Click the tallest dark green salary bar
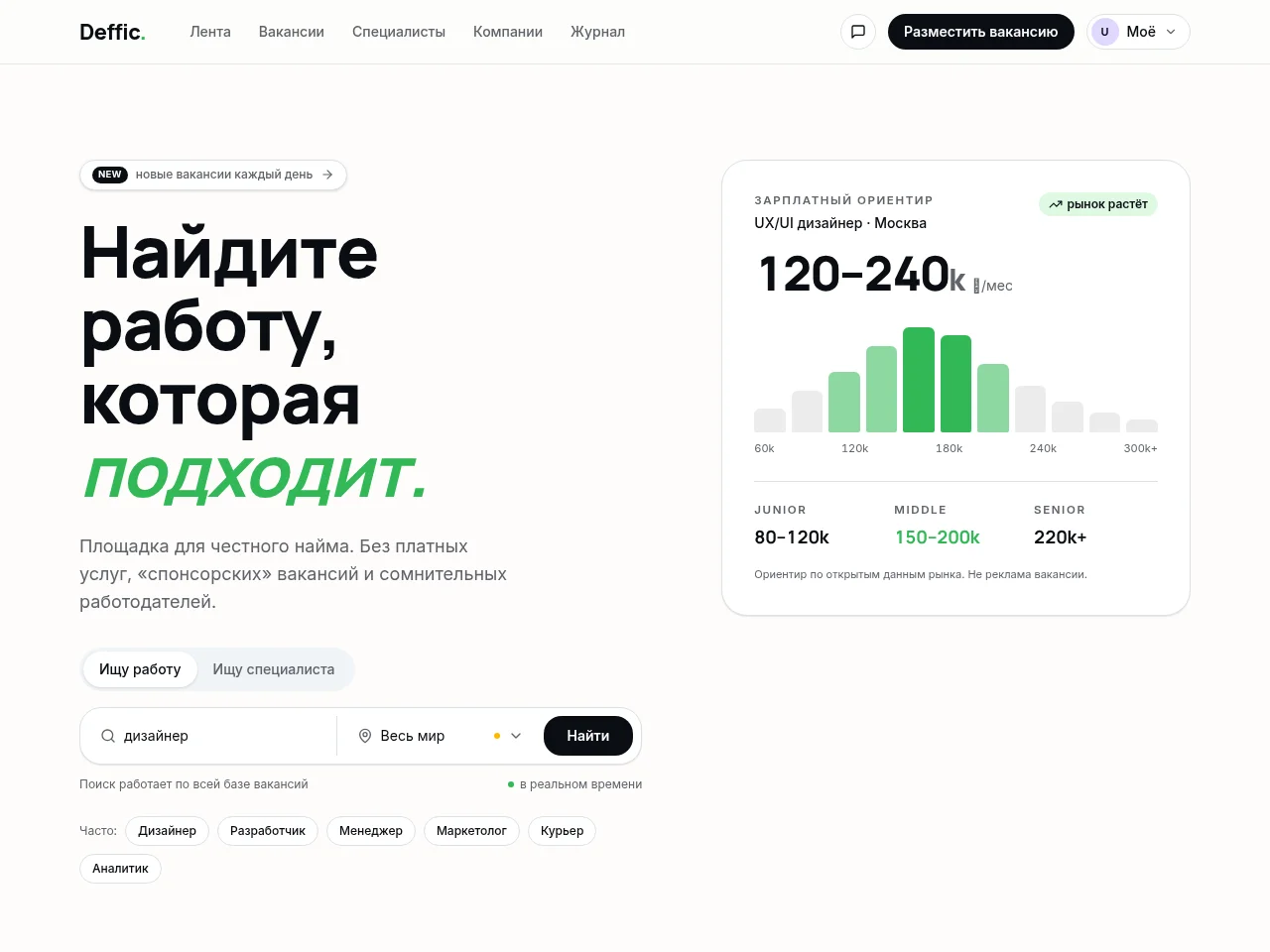Image resolution: width=1270 pixels, height=952 pixels. pos(919,380)
